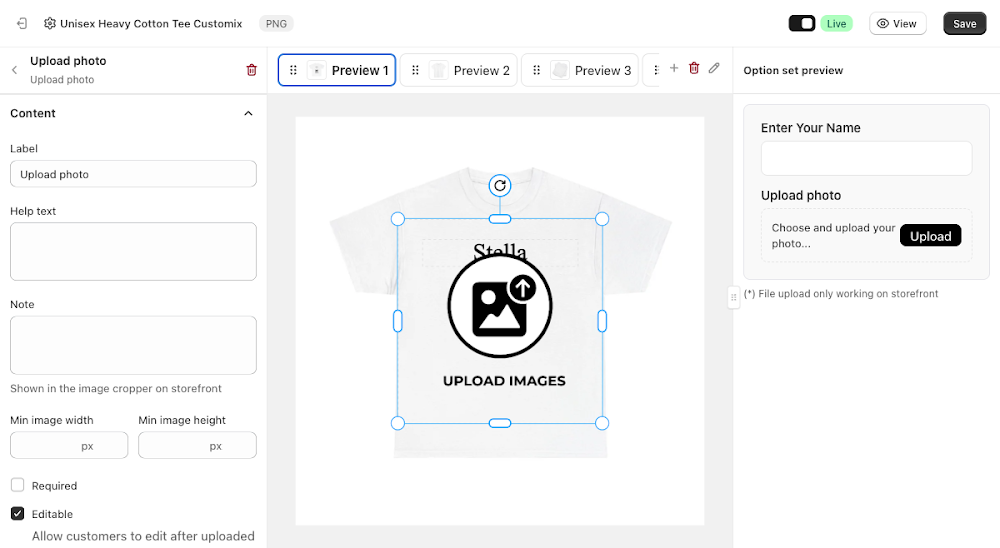Click the left edge middle handle
Screen dimensions: 1000x548
pyautogui.click(x=397, y=321)
